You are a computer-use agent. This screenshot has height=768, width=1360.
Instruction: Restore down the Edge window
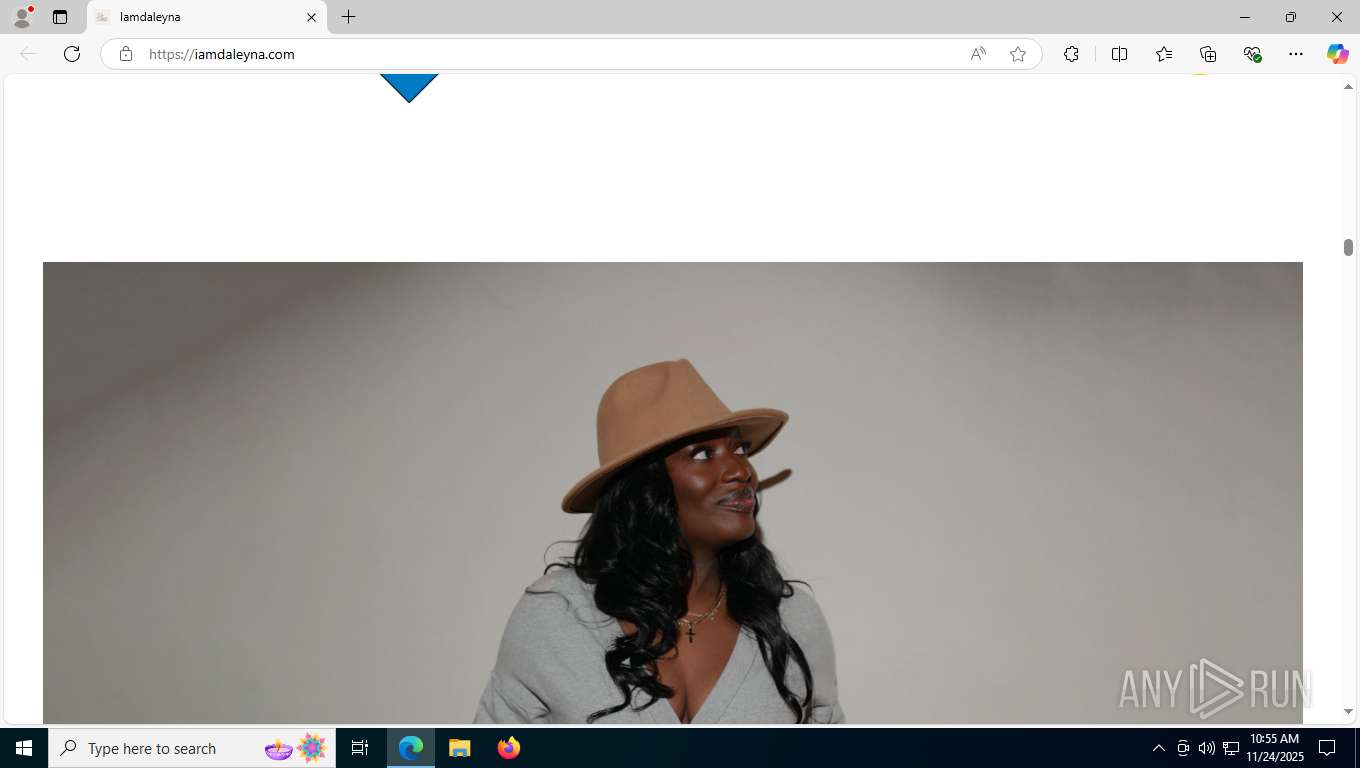tap(1291, 17)
